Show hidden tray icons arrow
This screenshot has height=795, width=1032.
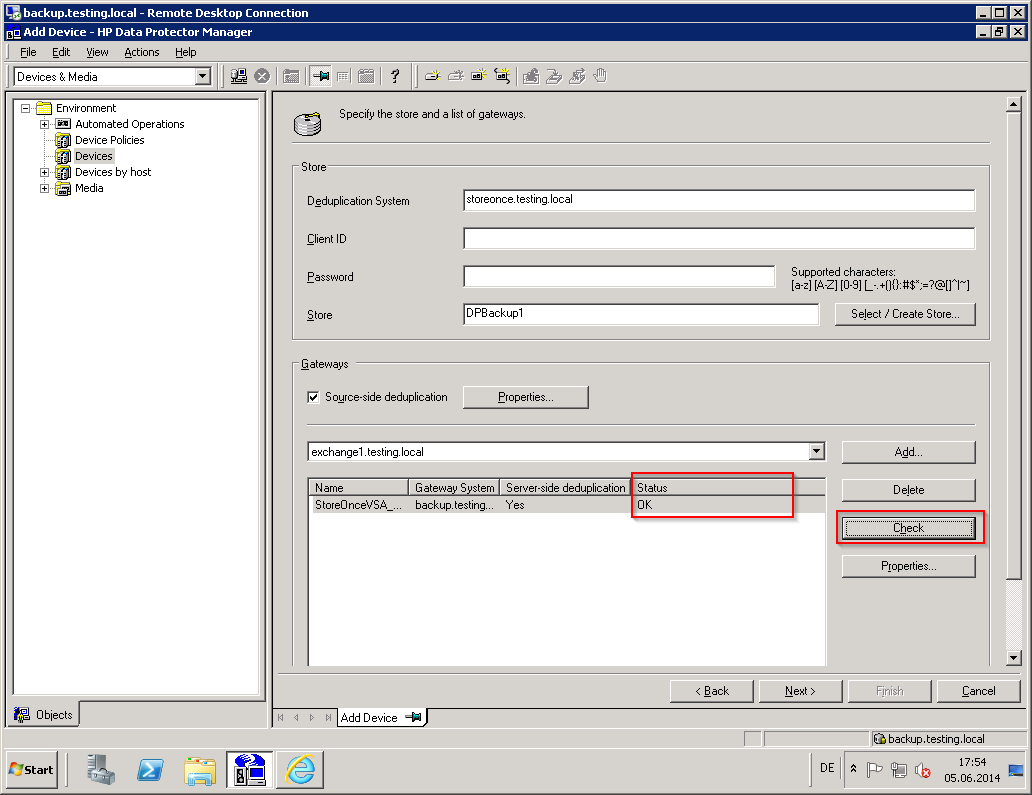coord(853,769)
